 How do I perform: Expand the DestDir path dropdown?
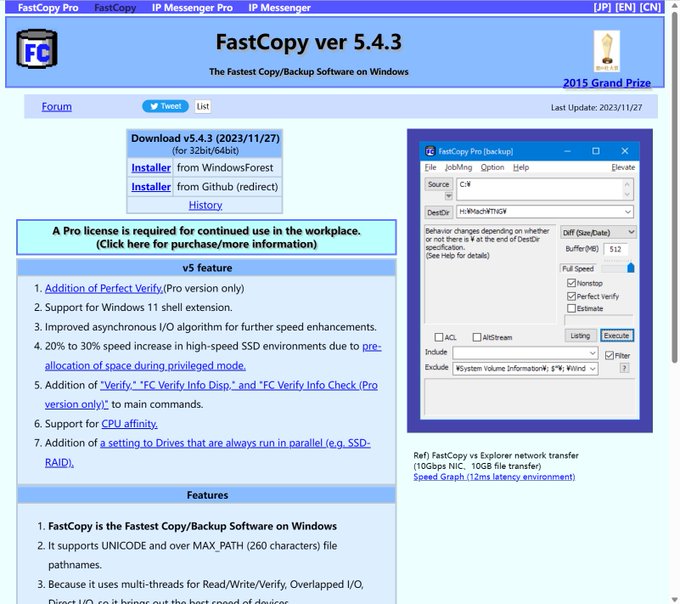coord(627,211)
